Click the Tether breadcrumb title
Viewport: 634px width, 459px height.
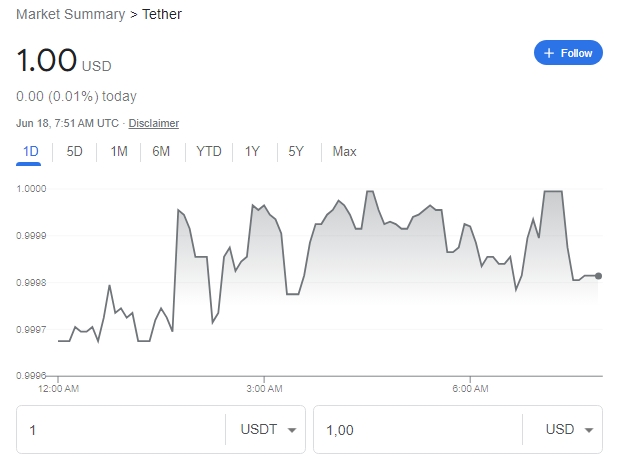(x=164, y=15)
